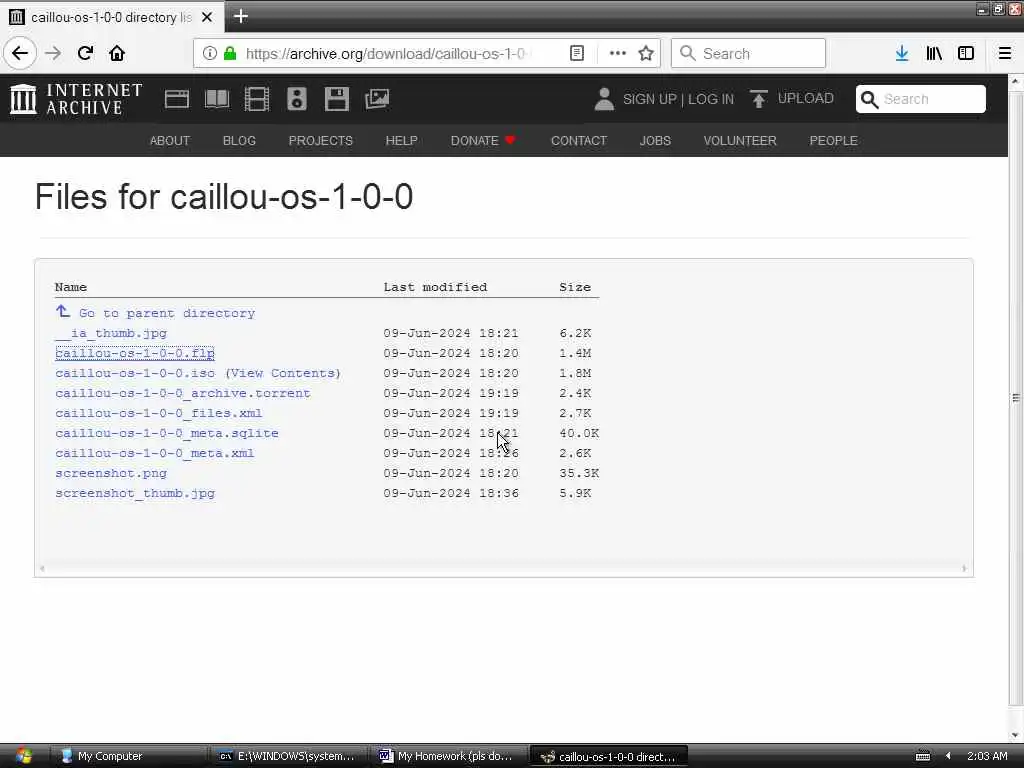Open screenshot_thumb.jpg file link
1024x768 pixels.
[x=135, y=493]
